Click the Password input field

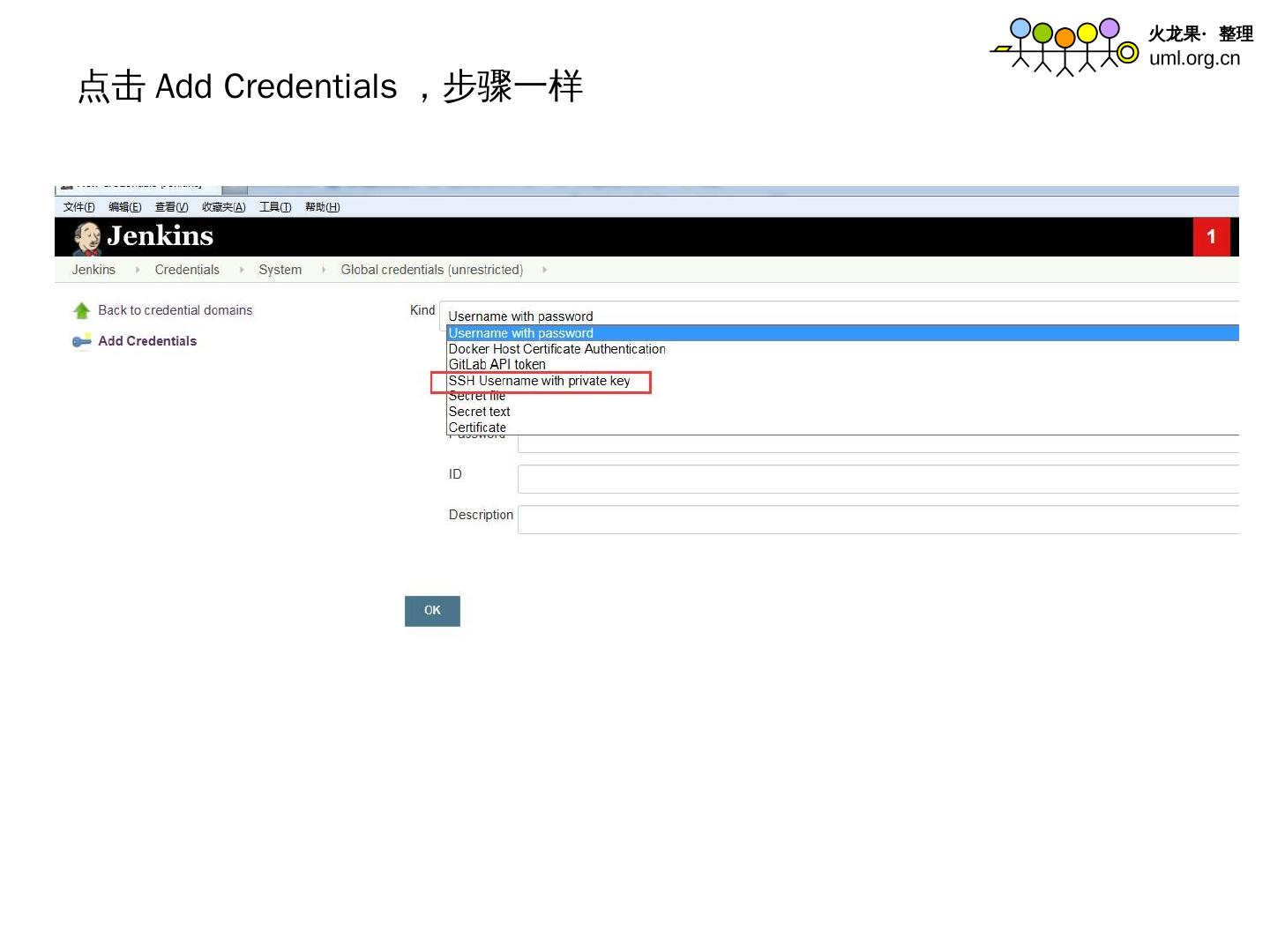coord(878,444)
